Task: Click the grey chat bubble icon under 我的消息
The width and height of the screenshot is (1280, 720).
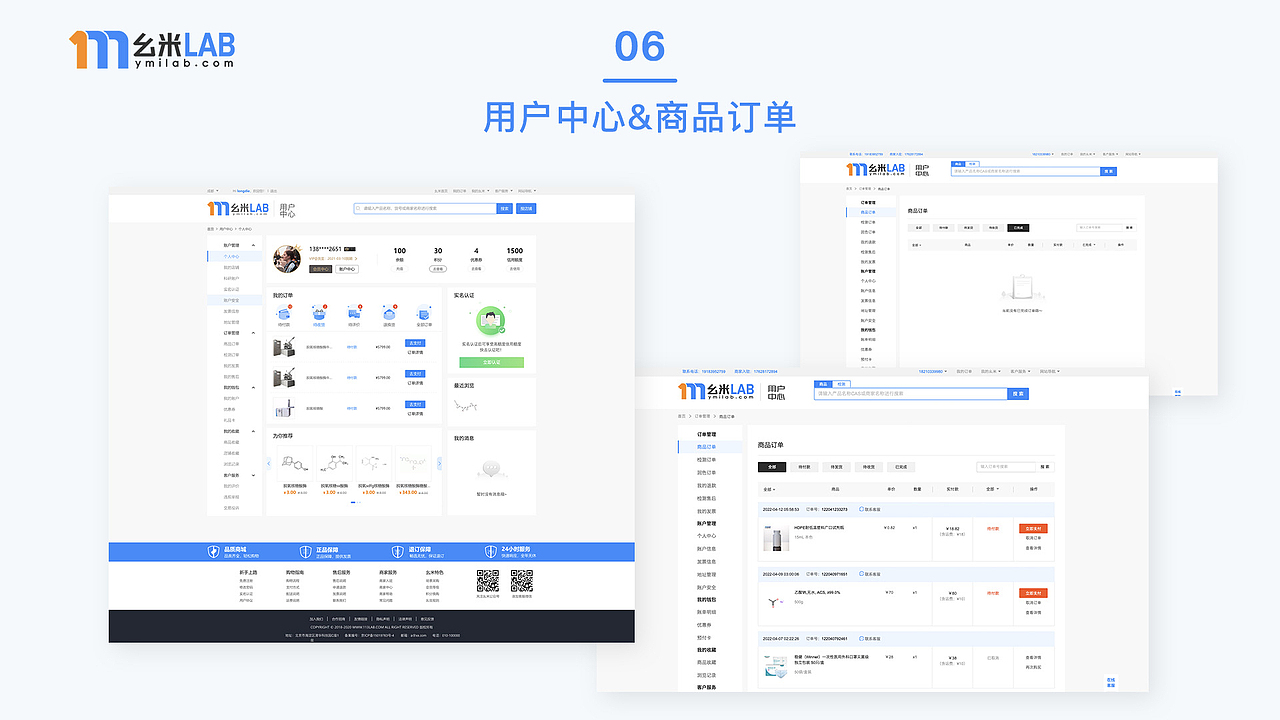Action: [491, 469]
